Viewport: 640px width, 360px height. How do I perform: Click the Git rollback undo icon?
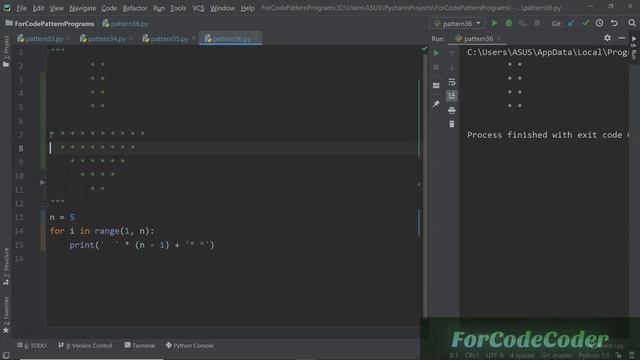tap(614, 23)
